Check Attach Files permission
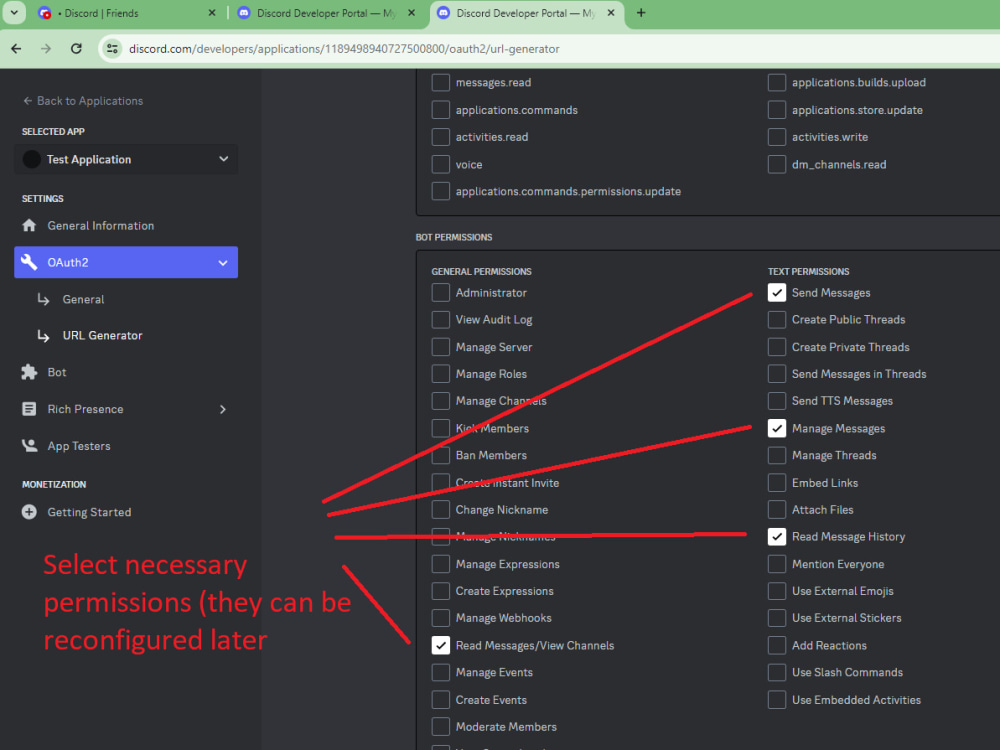 coord(777,510)
